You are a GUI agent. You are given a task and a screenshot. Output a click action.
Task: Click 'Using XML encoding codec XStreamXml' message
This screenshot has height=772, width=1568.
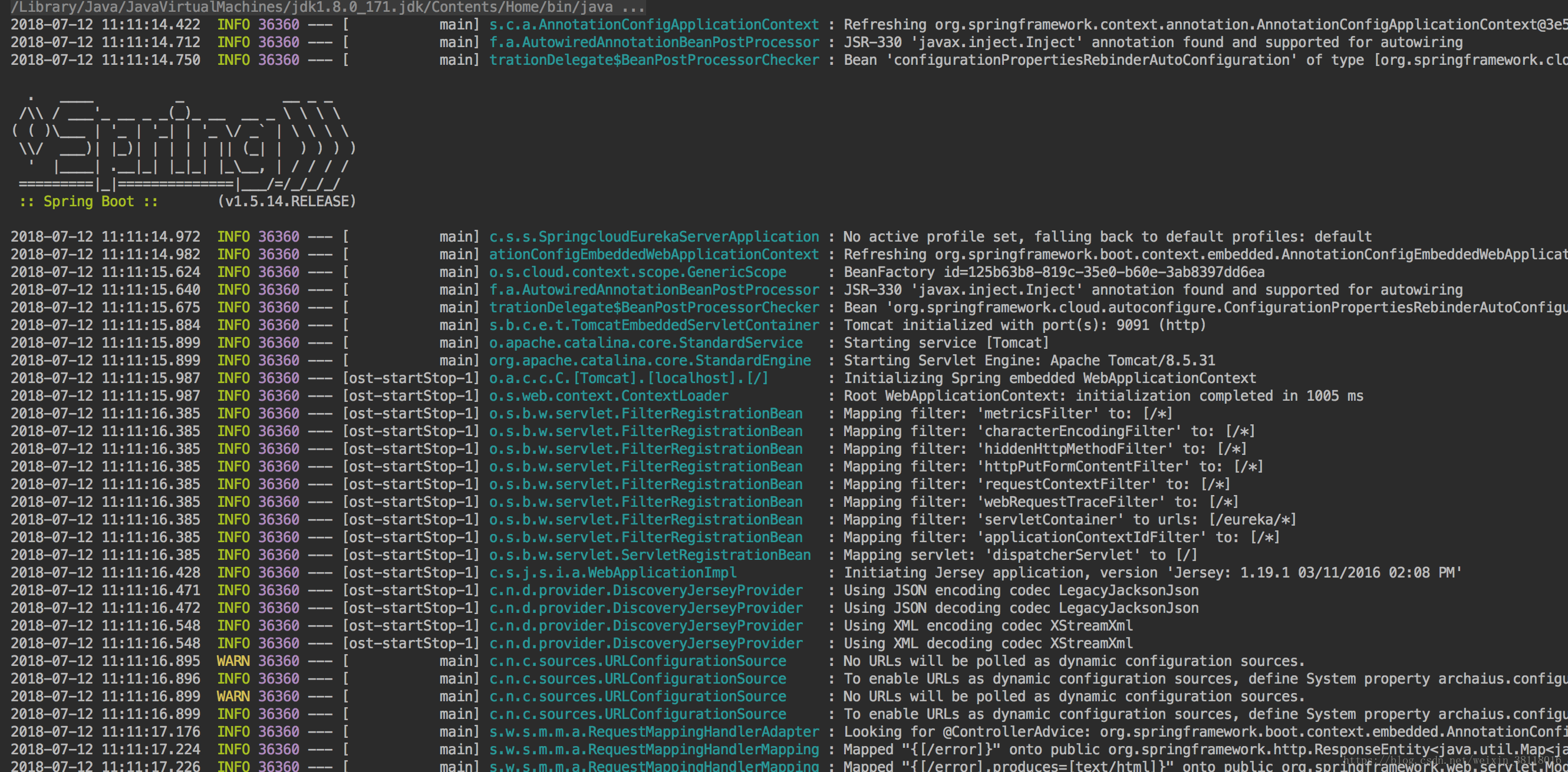point(988,625)
